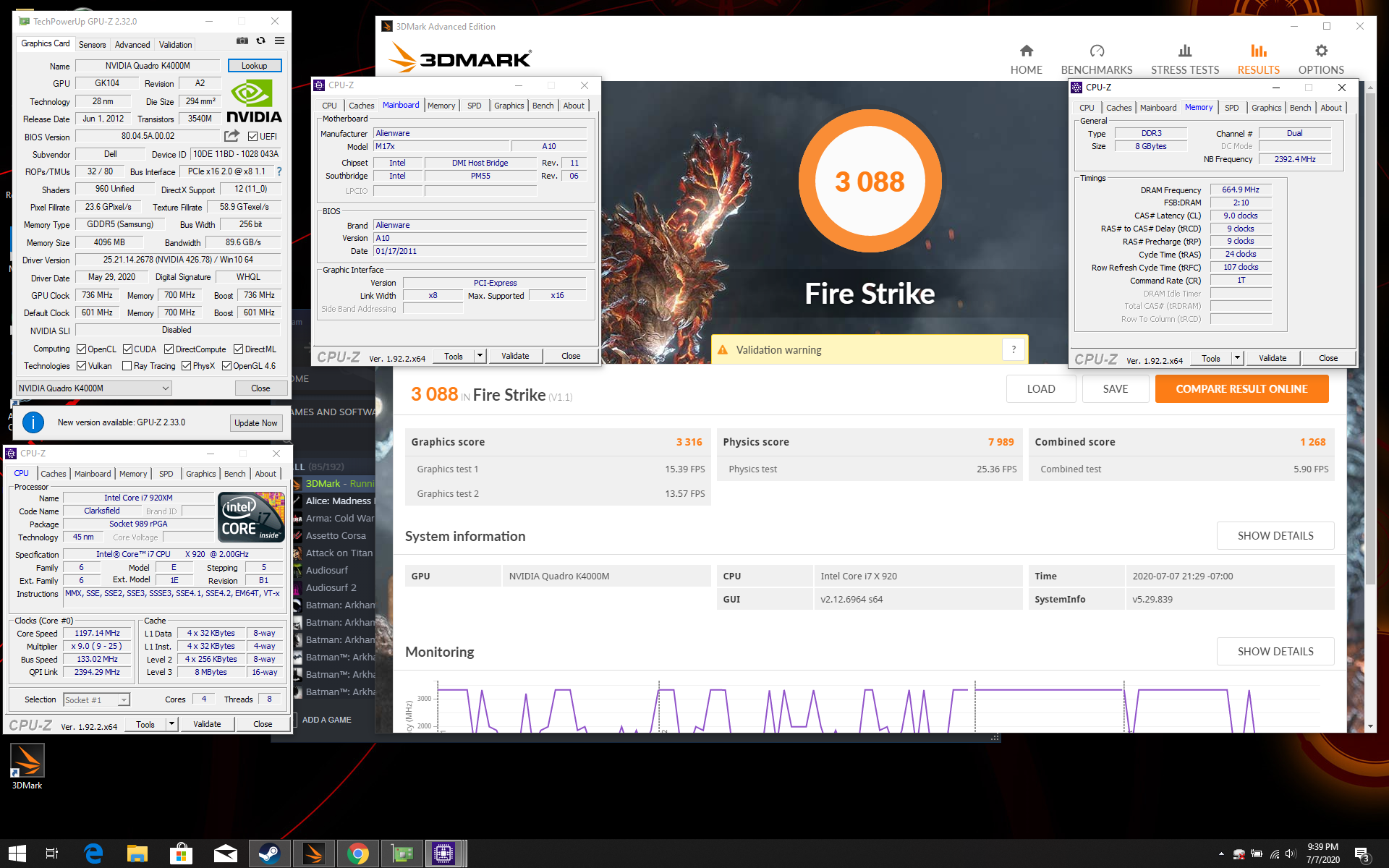This screenshot has height=868, width=1389.
Task: Open the NVIDIA Quadro K4000M GPU selector dropdown
Action: [x=94, y=388]
